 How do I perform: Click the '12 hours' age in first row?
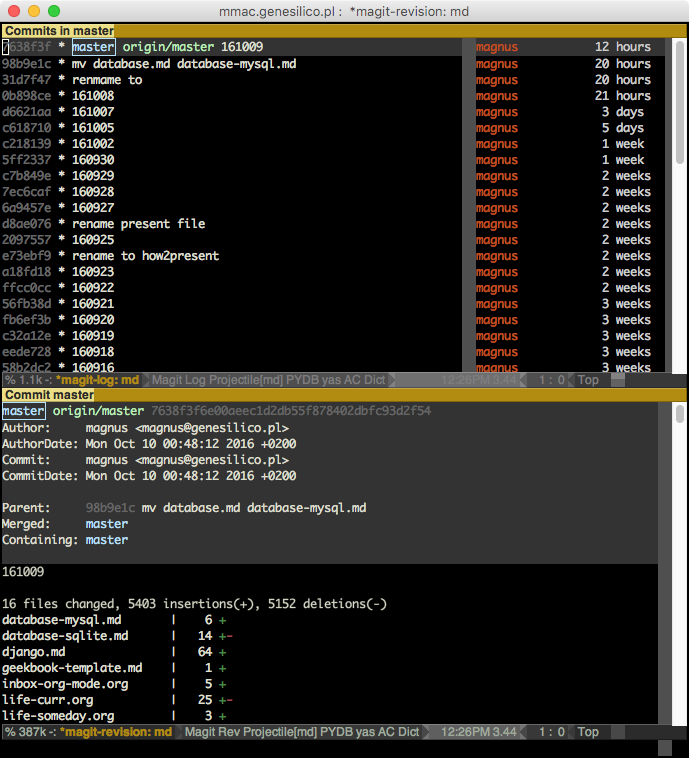(623, 47)
